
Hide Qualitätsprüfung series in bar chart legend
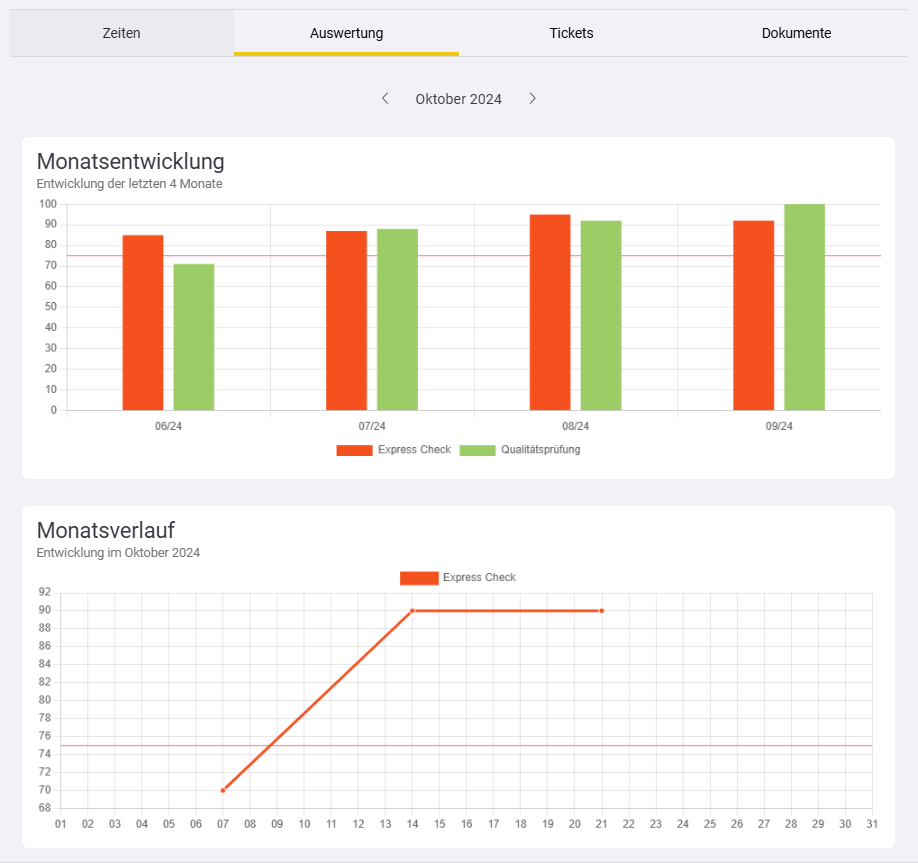520,450
